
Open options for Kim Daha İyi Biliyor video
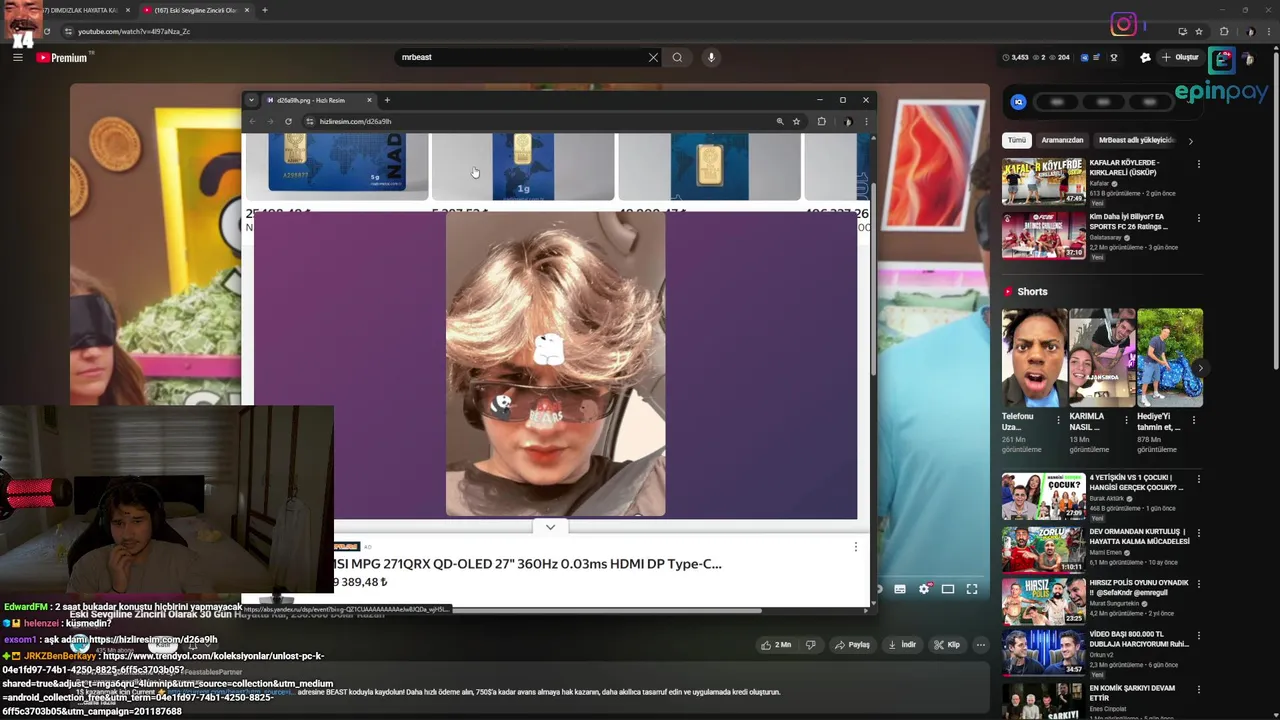(1198, 218)
